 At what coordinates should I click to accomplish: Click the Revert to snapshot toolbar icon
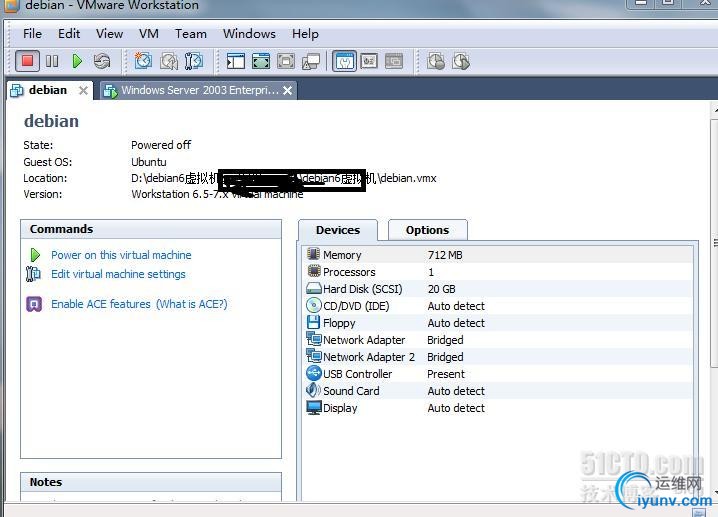(169, 61)
